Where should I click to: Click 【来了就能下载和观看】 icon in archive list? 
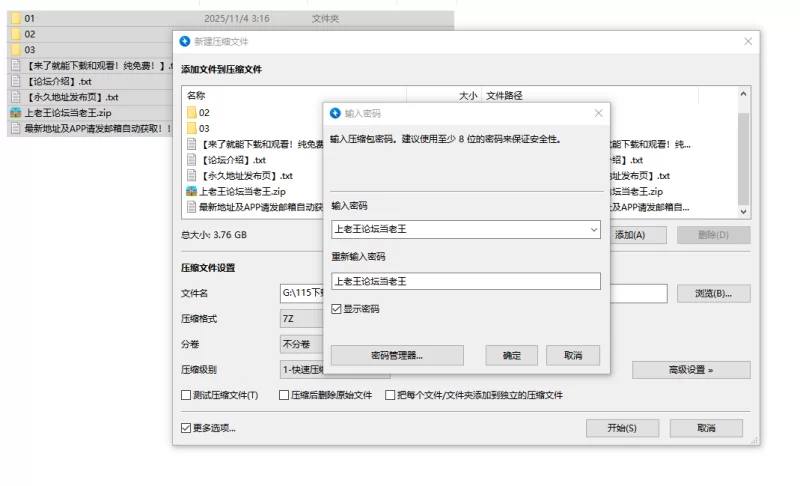coord(191,144)
